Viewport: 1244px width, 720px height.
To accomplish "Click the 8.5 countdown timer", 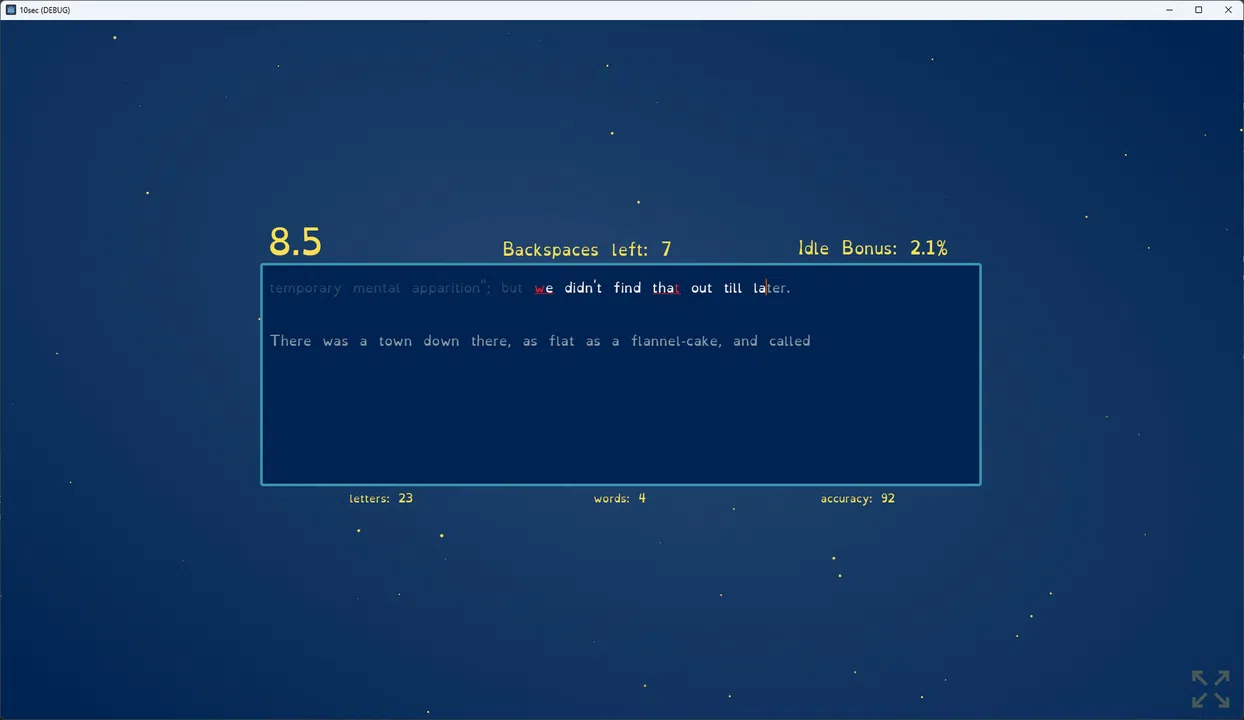I will (295, 242).
